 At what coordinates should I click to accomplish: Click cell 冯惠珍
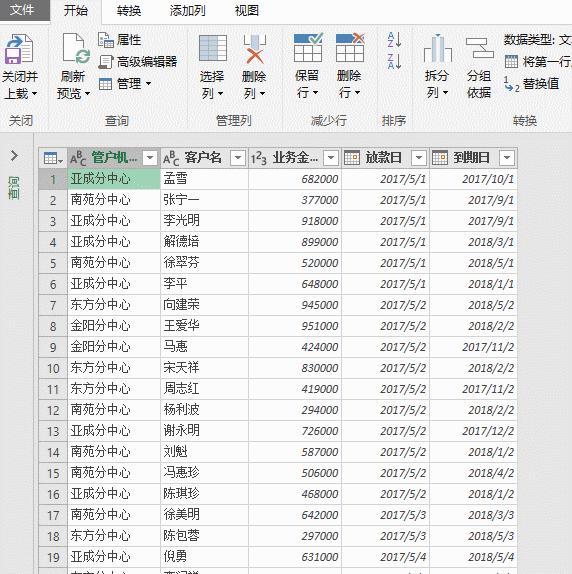(x=204, y=473)
